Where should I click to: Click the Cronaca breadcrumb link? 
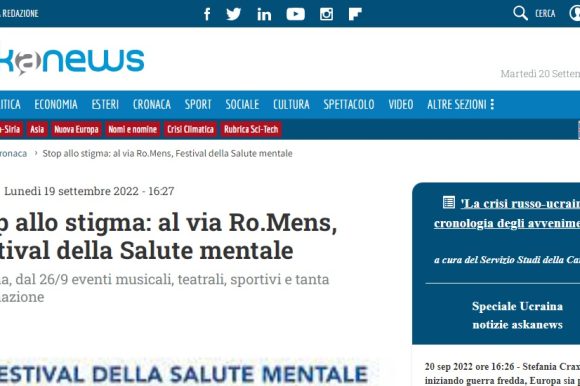pyautogui.click(x=13, y=153)
